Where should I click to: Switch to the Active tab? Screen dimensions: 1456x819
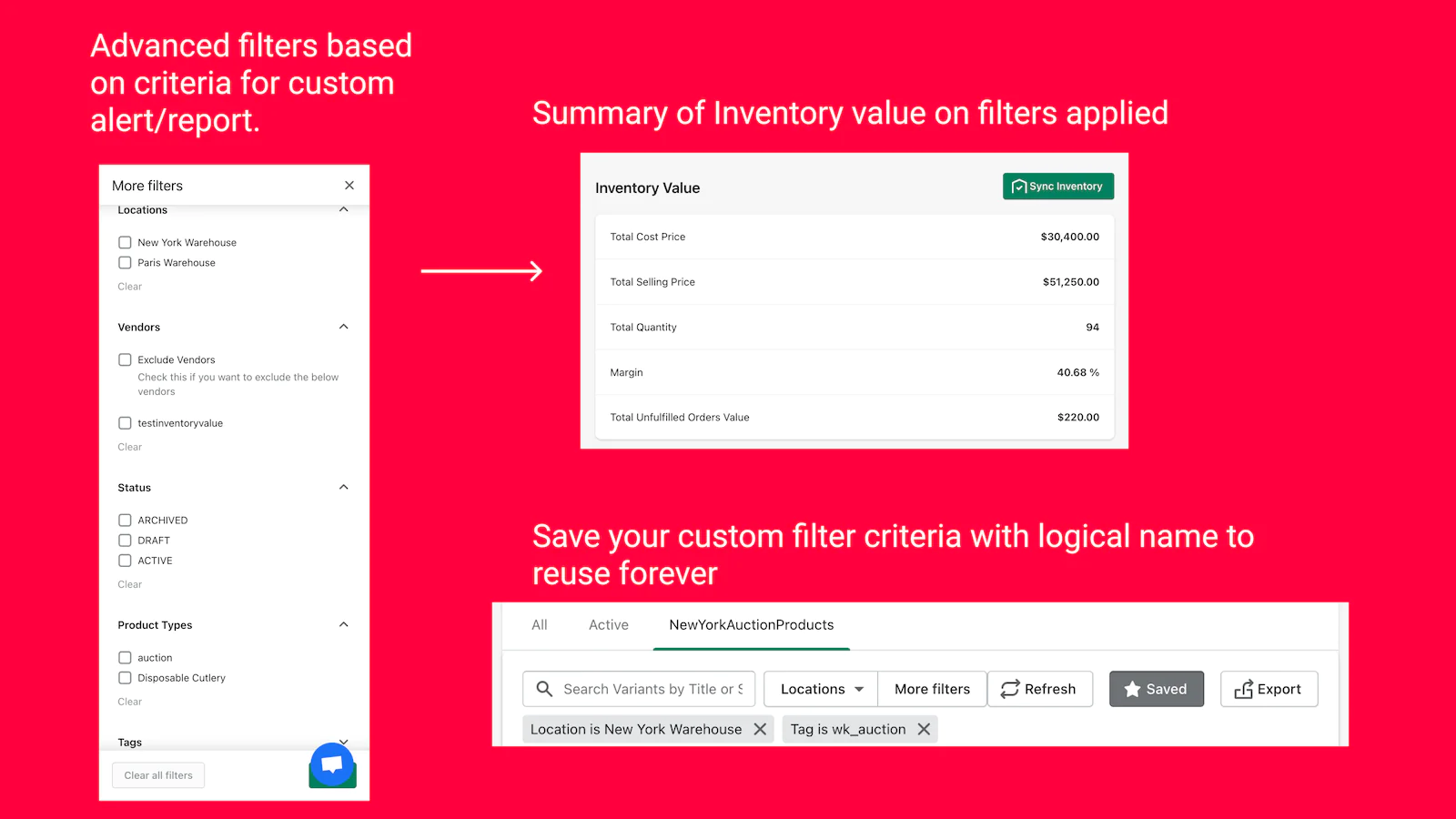[608, 625]
